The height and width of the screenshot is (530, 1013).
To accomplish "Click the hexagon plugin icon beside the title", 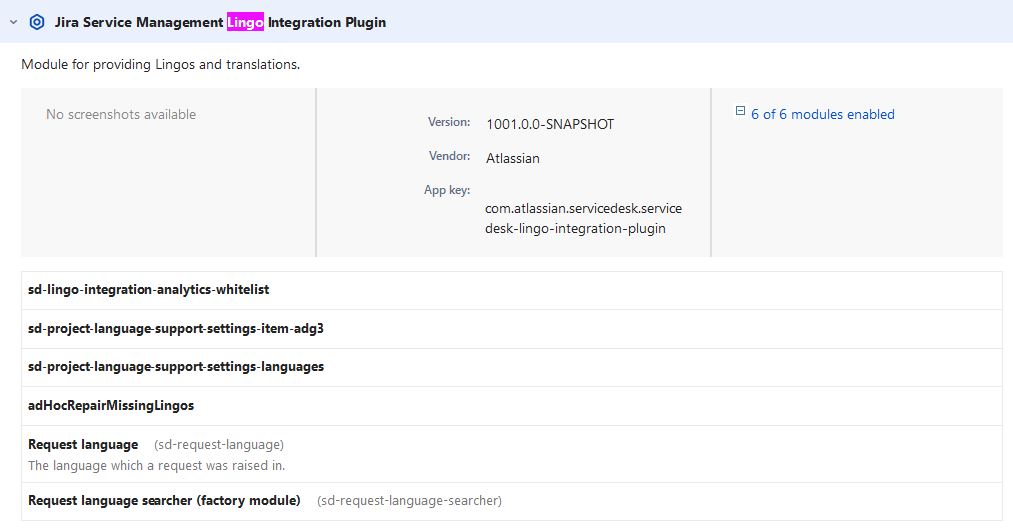I will [x=37, y=22].
